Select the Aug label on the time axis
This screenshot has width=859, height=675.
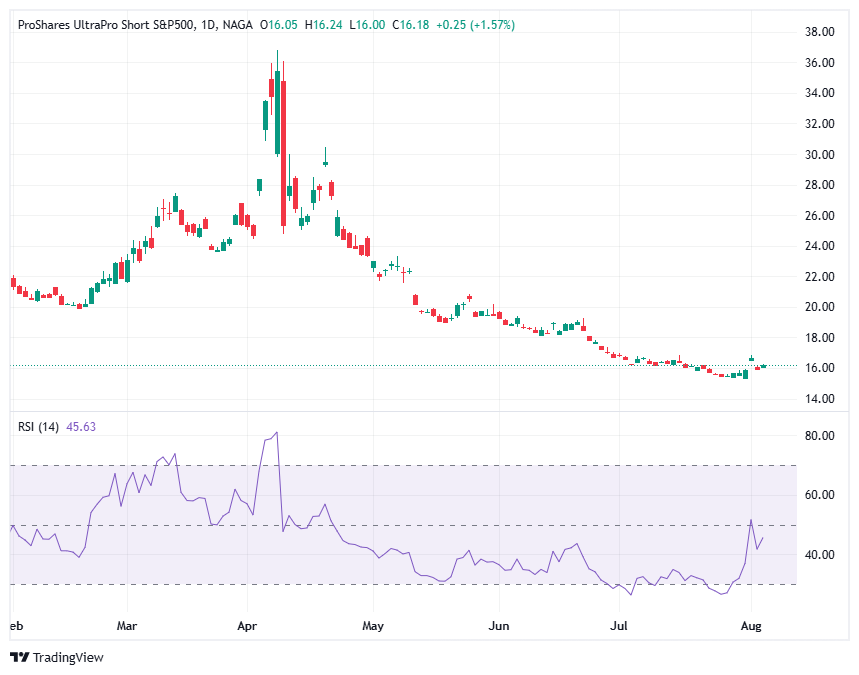point(751,625)
